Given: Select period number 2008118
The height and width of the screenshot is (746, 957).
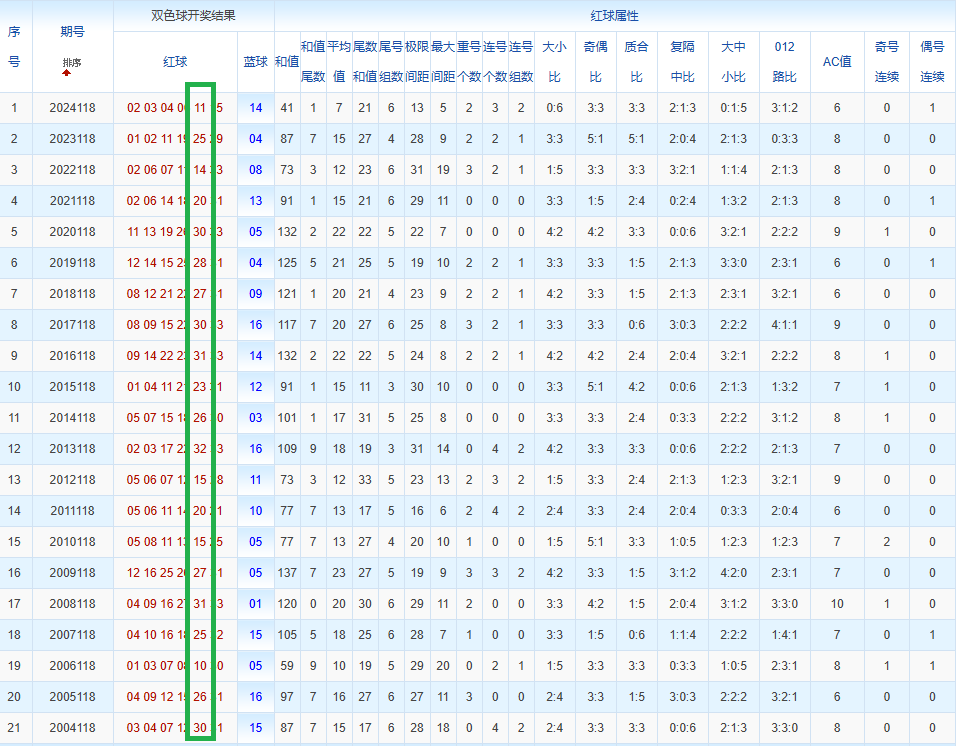Looking at the screenshot, I should click(73, 604).
